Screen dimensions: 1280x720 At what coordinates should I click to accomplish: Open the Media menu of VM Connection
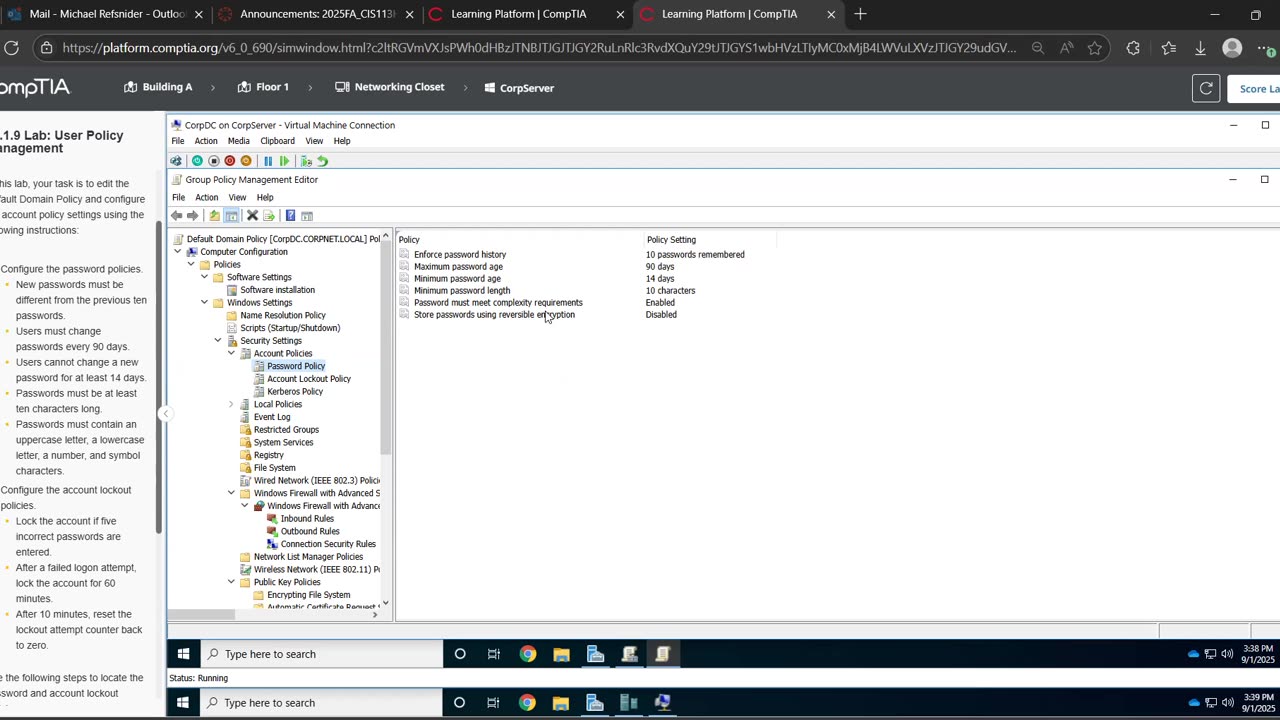[x=238, y=141]
